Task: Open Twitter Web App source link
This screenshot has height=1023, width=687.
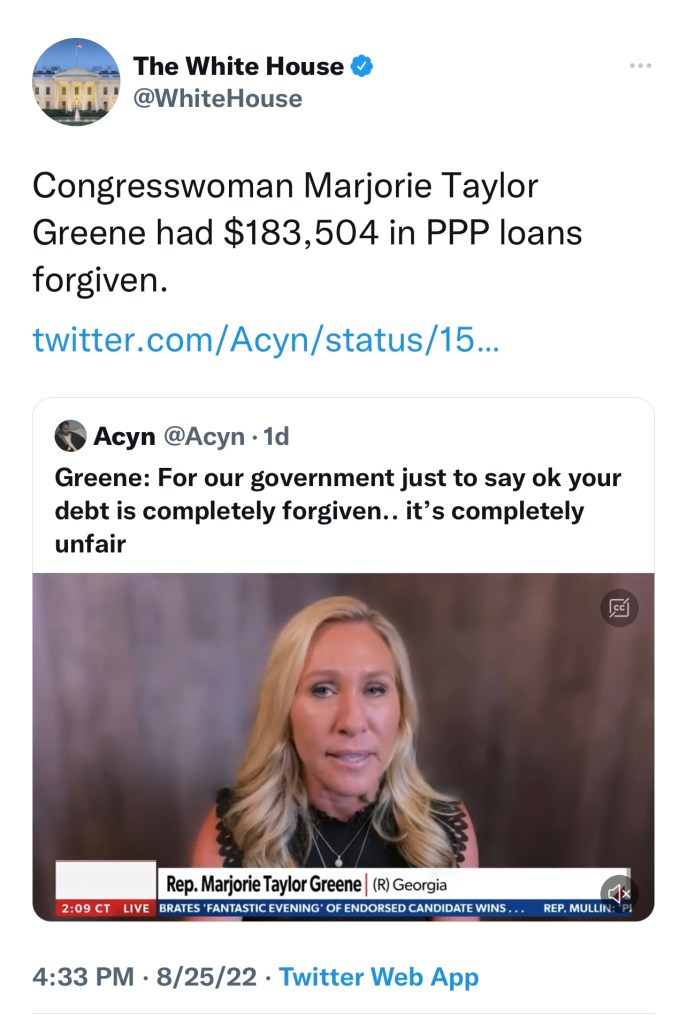Action: point(379,977)
